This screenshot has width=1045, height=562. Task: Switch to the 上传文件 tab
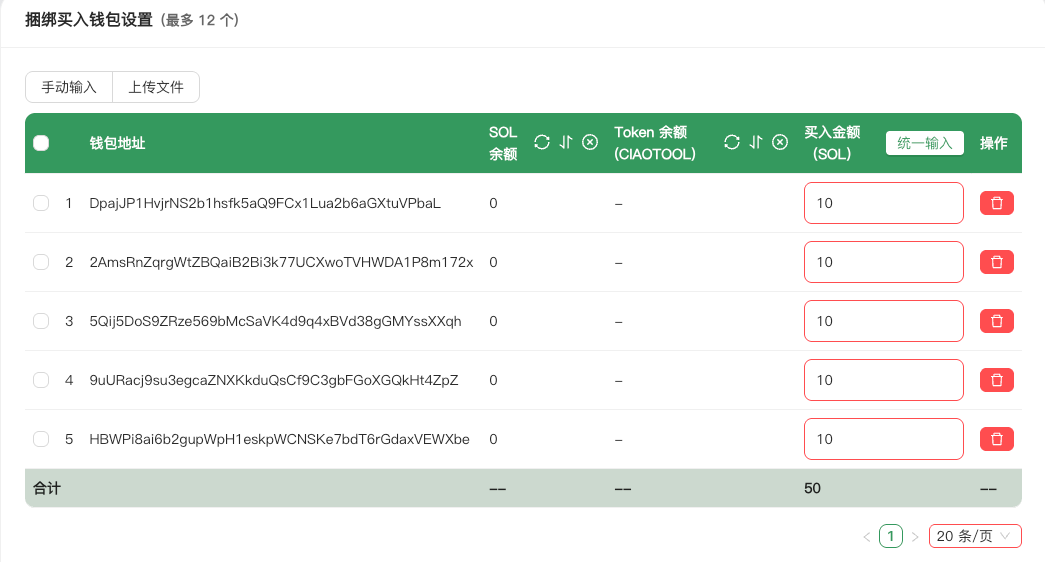click(x=156, y=87)
